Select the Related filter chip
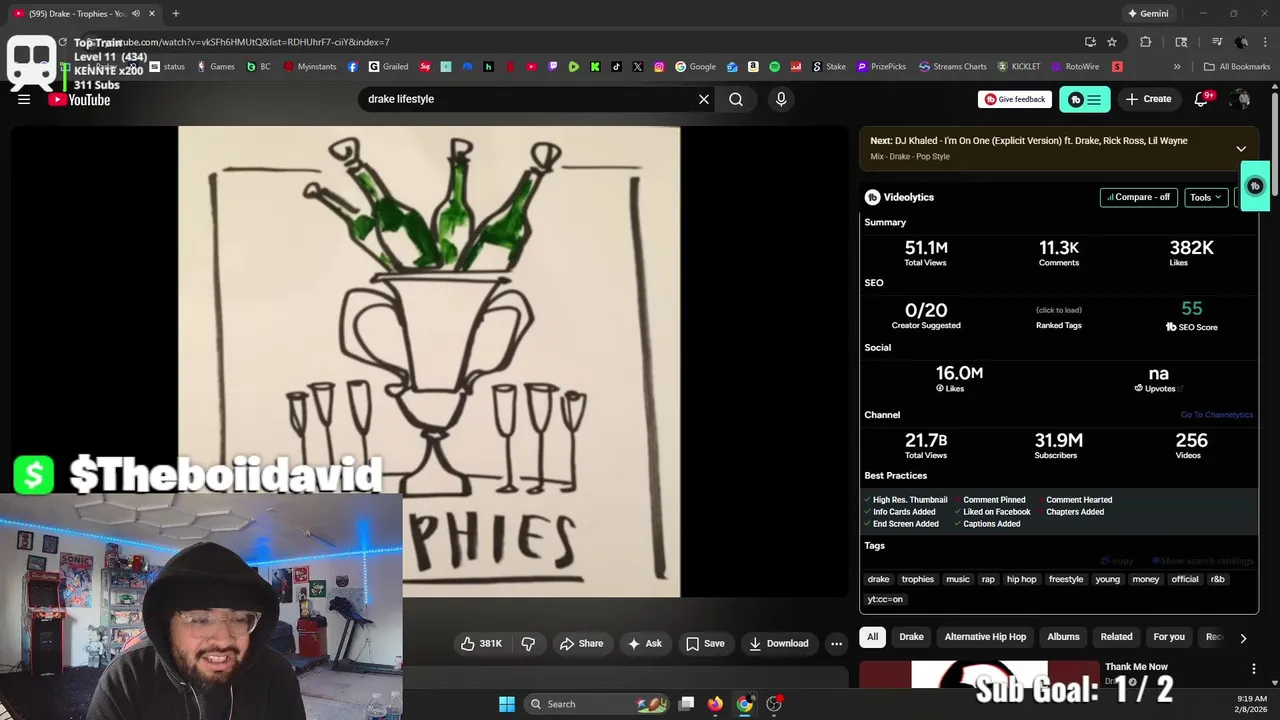The height and width of the screenshot is (720, 1280). pyautogui.click(x=1116, y=637)
